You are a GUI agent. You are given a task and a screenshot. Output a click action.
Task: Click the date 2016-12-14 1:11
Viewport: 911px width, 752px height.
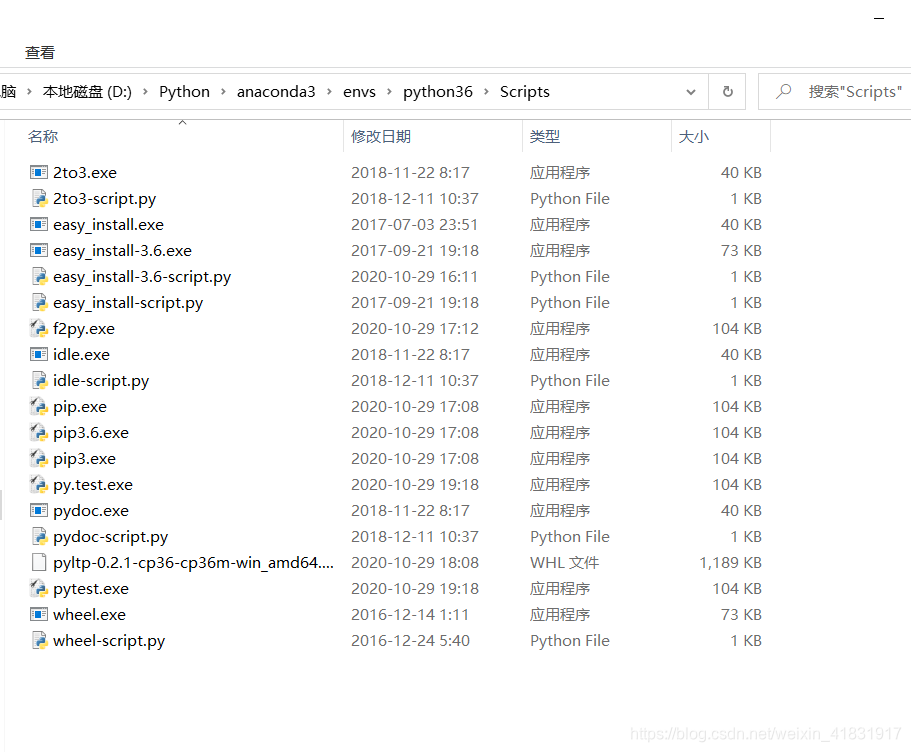point(410,614)
